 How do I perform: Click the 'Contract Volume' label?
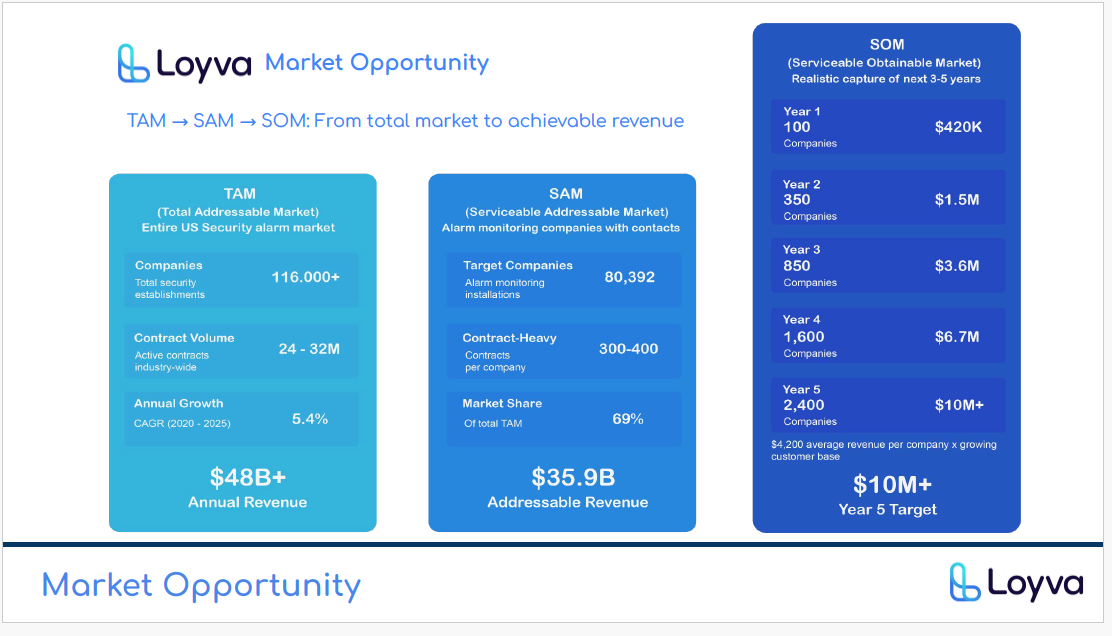pos(184,338)
